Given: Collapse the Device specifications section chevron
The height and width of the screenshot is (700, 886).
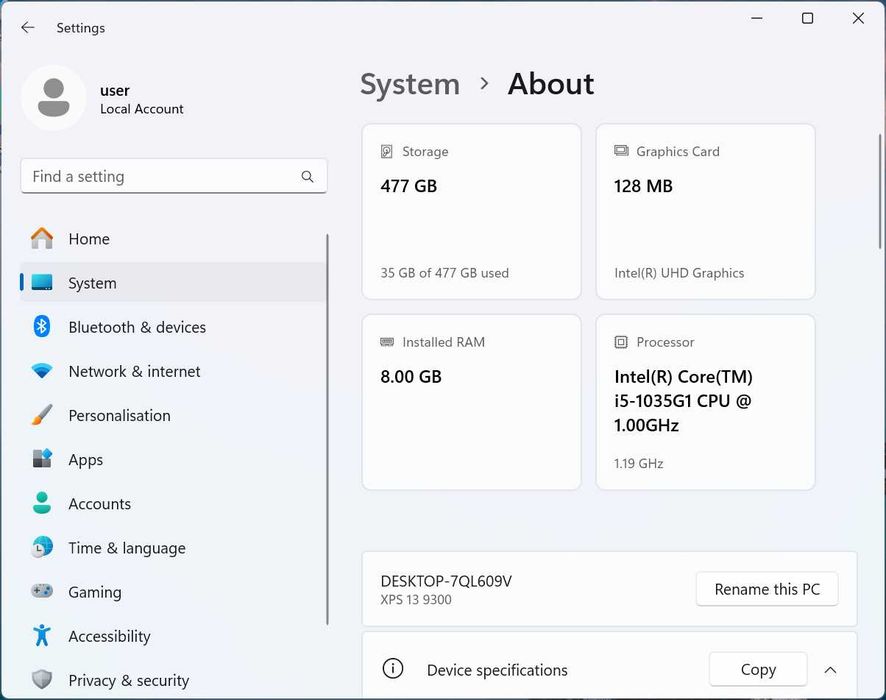Looking at the screenshot, I should pos(830,670).
